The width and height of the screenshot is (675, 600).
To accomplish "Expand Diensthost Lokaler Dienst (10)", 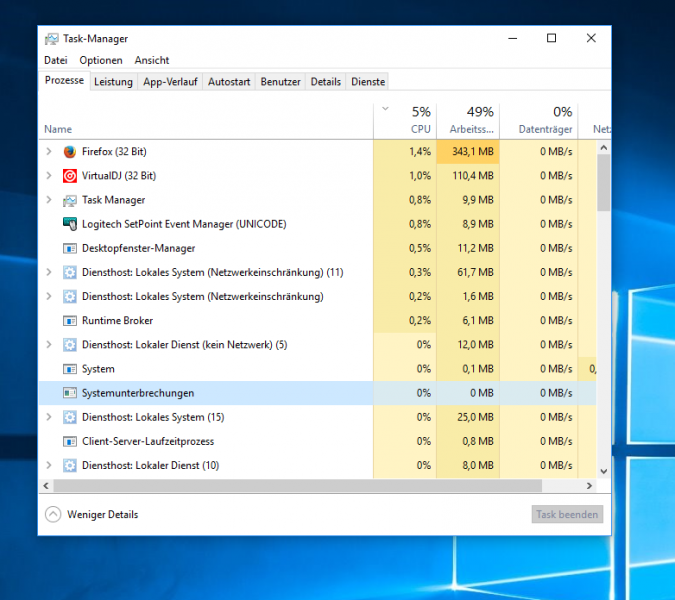I will point(49,465).
